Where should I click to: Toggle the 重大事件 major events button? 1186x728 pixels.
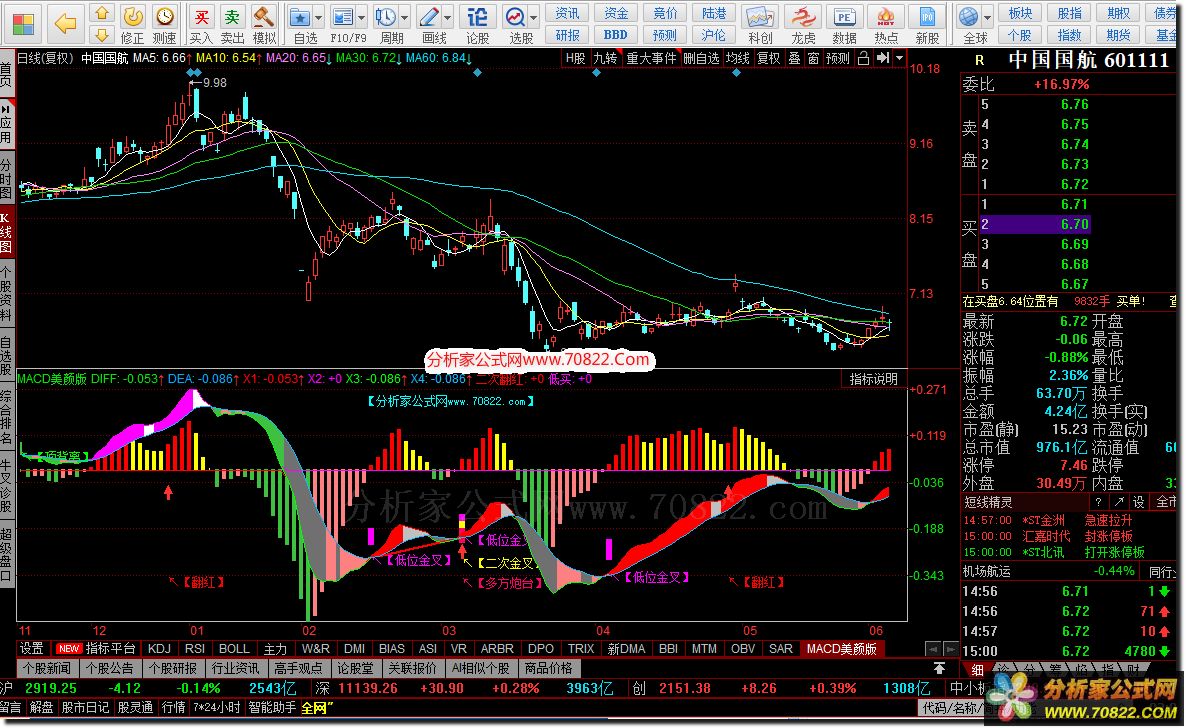pyautogui.click(x=651, y=58)
